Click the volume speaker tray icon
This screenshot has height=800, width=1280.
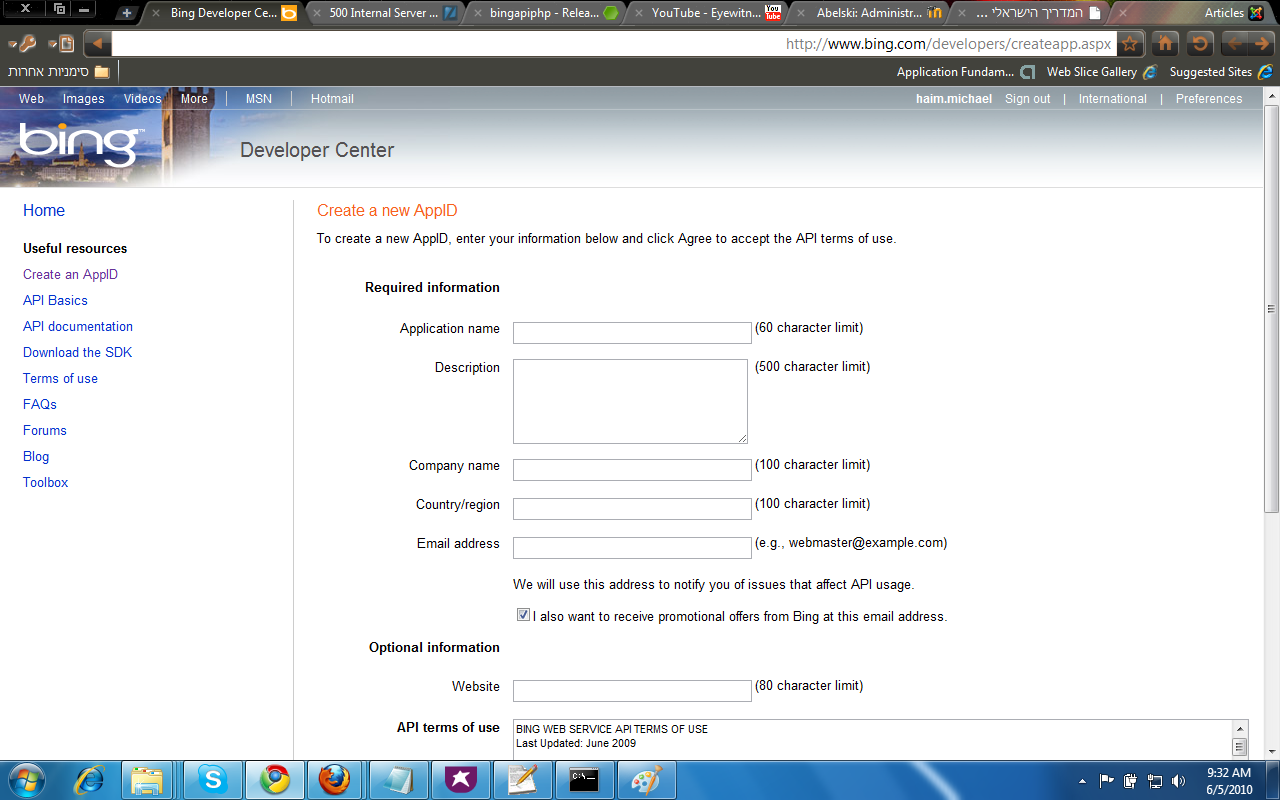pos(1179,781)
